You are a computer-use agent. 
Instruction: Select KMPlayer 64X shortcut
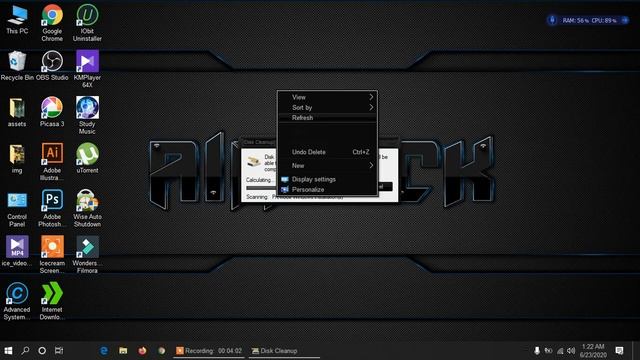pyautogui.click(x=87, y=69)
